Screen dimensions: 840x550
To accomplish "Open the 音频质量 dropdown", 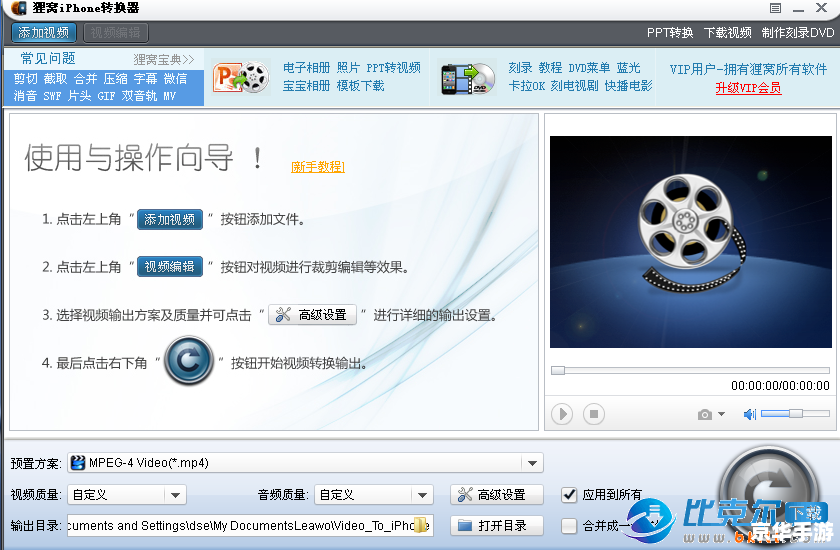I will click(x=374, y=495).
